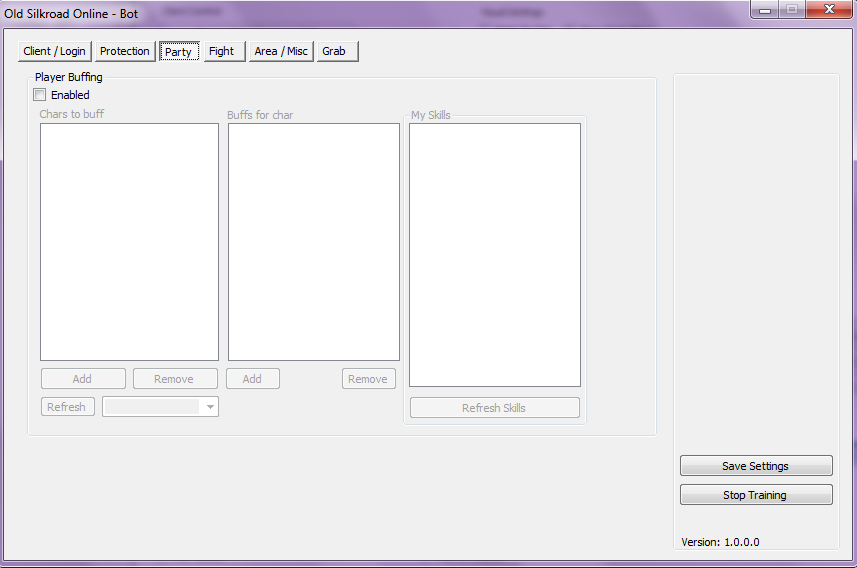Open the character dropdown next to Refresh

pos(160,407)
